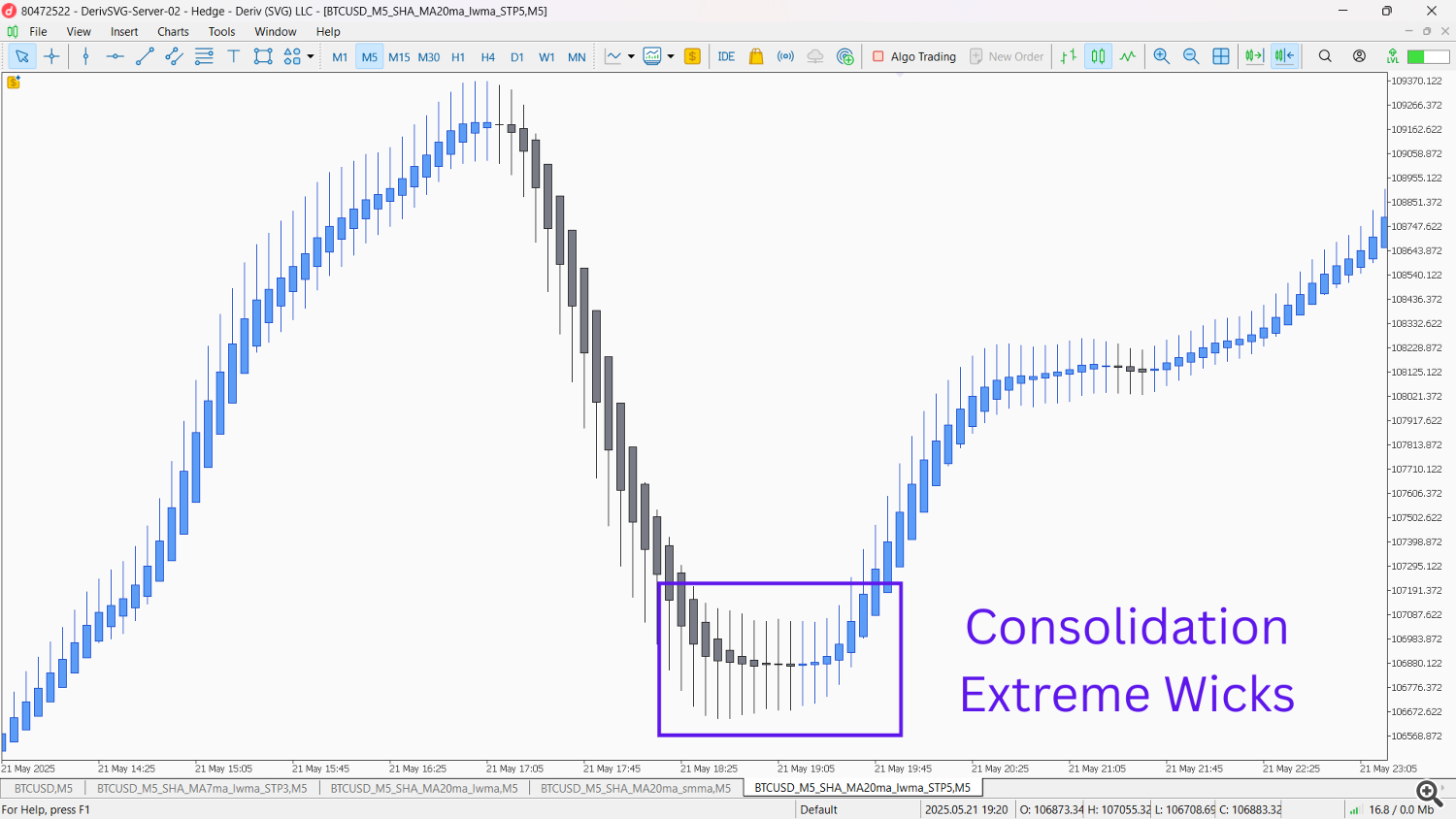1456x819 pixels.
Task: Switch to the BTCUSD,M5 chart tab
Action: (44, 788)
